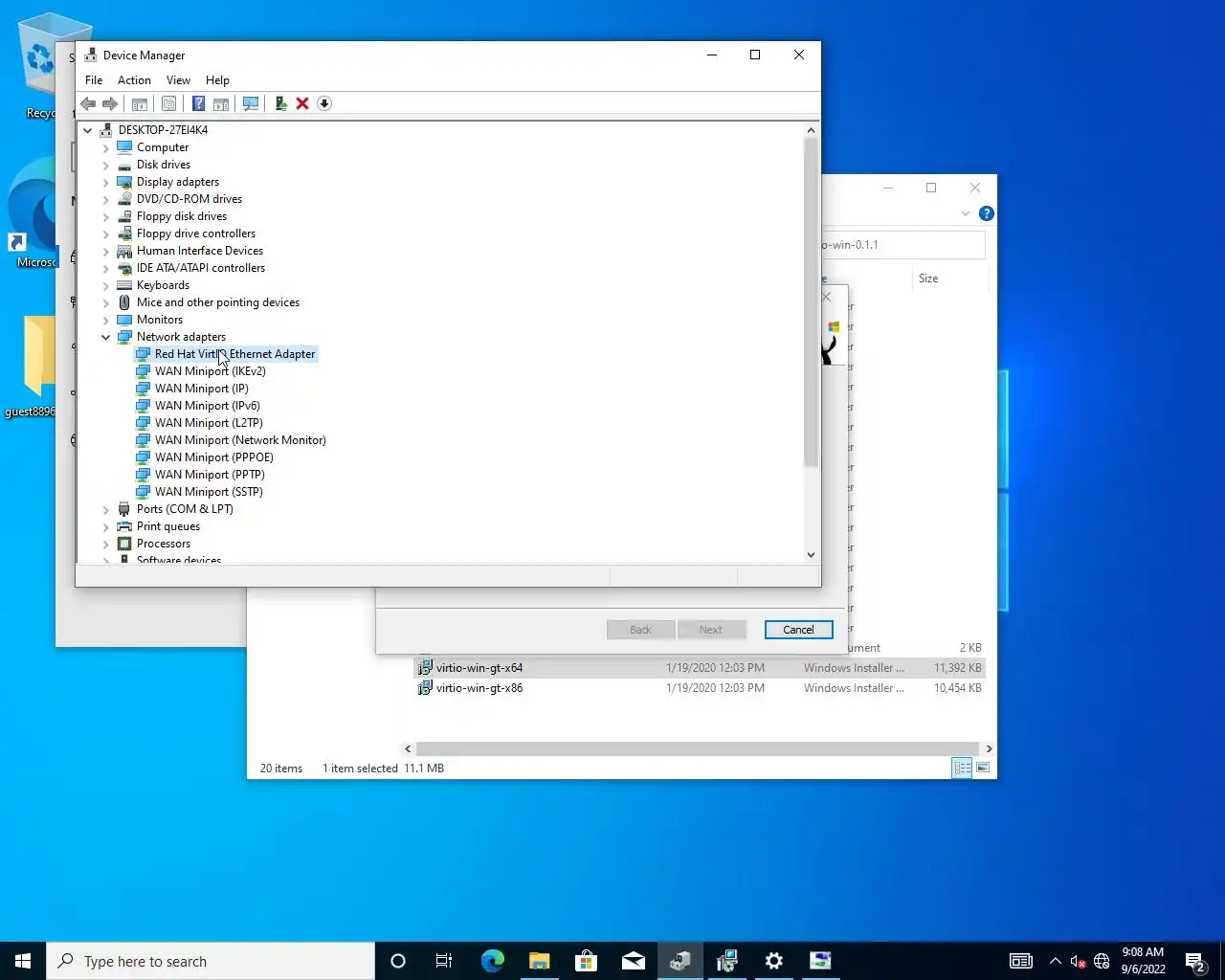The height and width of the screenshot is (980, 1225).
Task: Show hidden tray icons chevron
Action: tap(1055, 961)
